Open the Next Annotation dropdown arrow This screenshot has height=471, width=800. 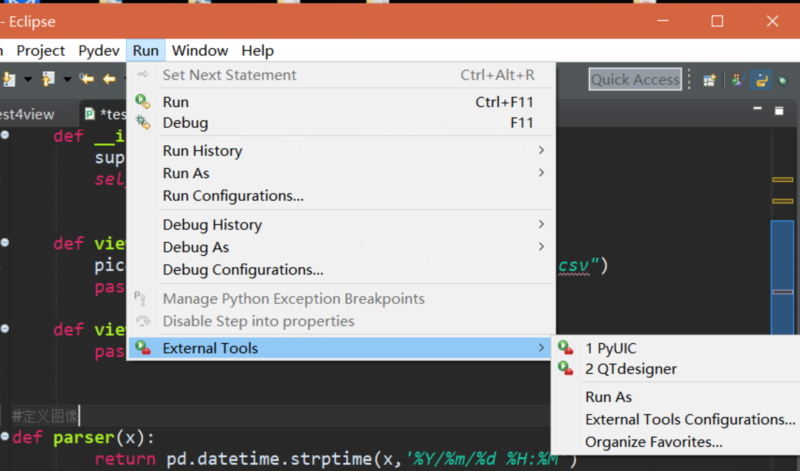28,80
